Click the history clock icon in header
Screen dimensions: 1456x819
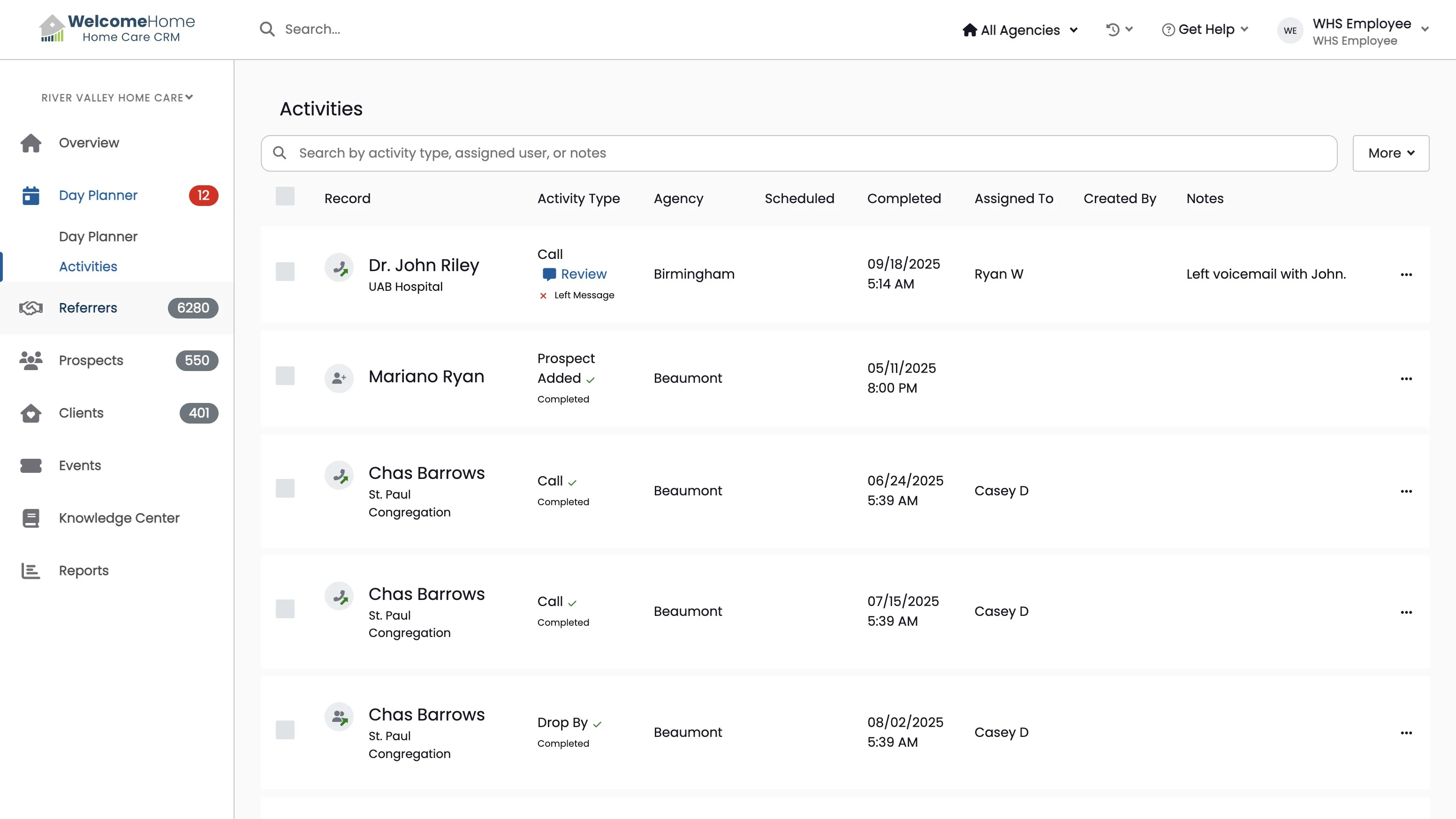pos(1112,30)
